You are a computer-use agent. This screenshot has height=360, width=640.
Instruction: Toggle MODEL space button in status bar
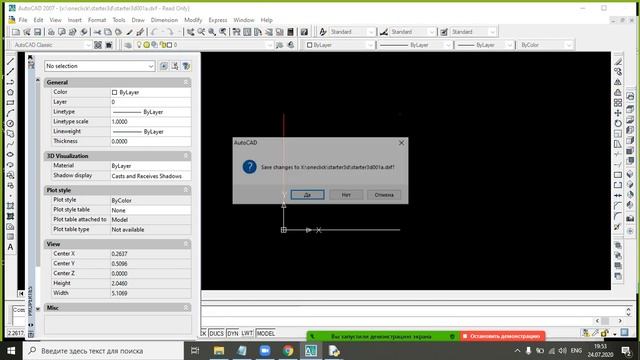pos(265,333)
